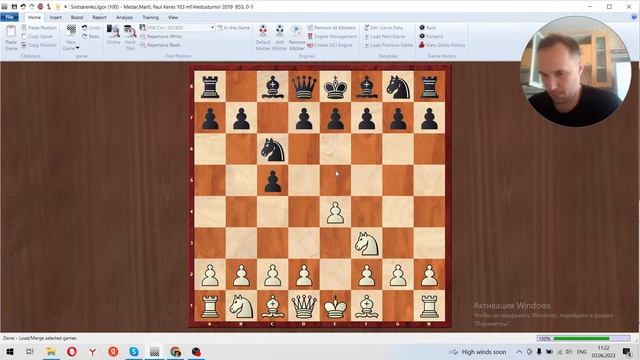This screenshot has height=360, width=640.
Task: Click the undo arrow in the quick access toolbar
Action: pos(23,7)
